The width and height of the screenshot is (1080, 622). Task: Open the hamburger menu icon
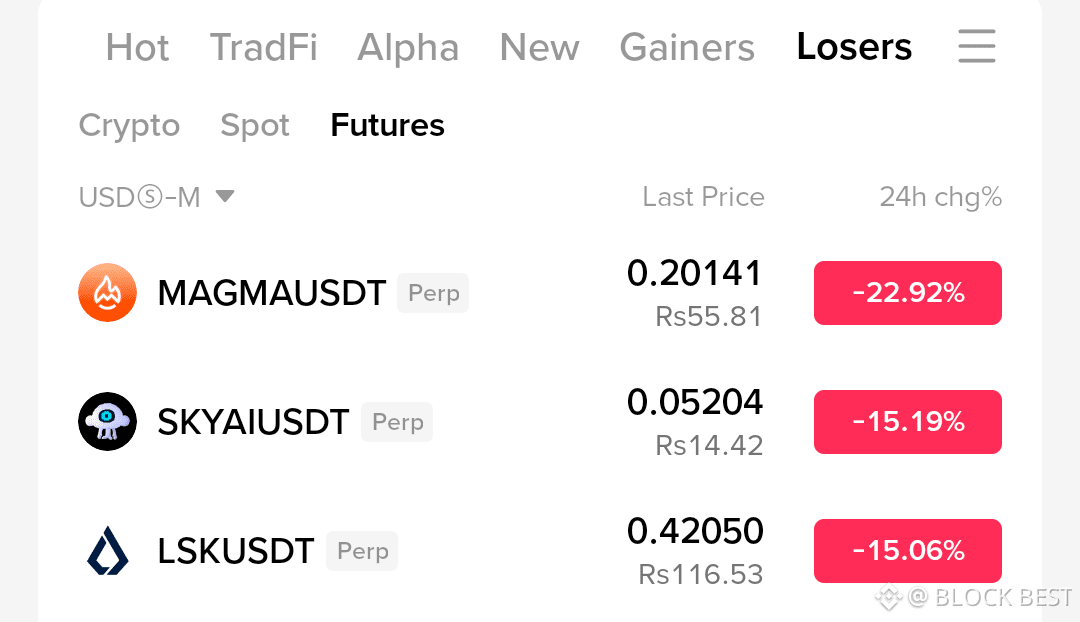tap(977, 46)
